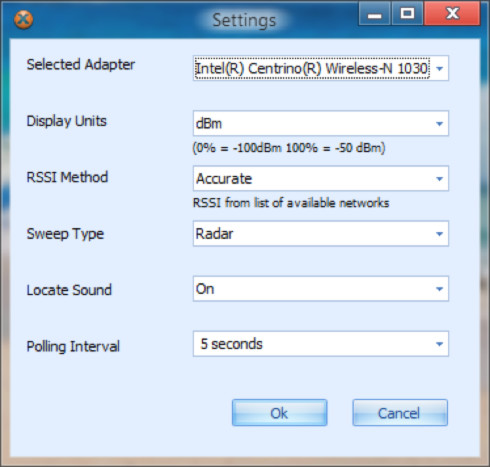This screenshot has width=490, height=467.
Task: Click the Radar sweep type field
Action: 321,234
